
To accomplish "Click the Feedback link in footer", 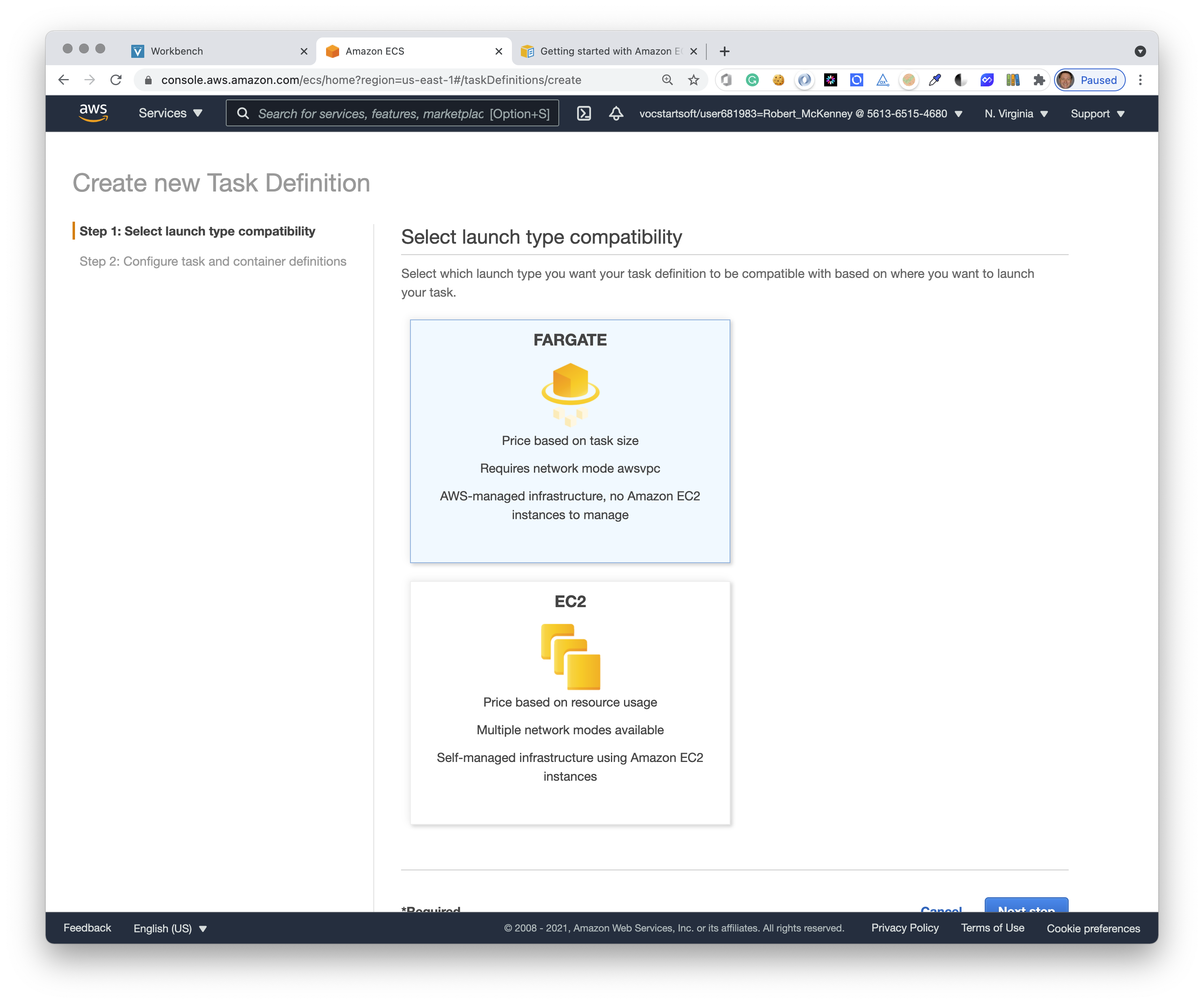I will point(87,927).
